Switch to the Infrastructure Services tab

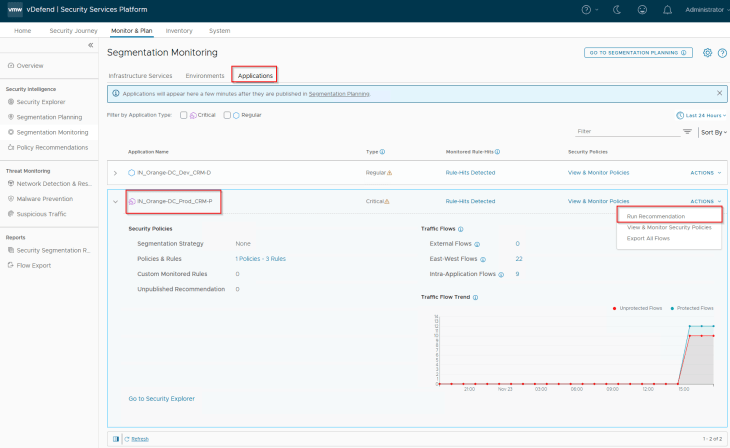pyautogui.click(x=140, y=76)
